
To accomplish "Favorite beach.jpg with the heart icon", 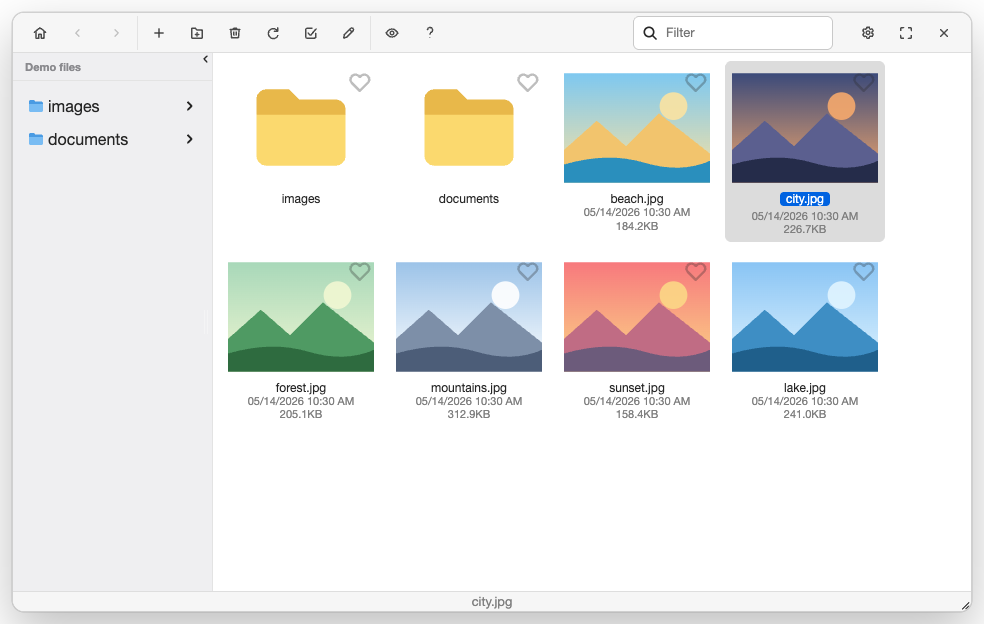I will pyautogui.click(x=695, y=82).
